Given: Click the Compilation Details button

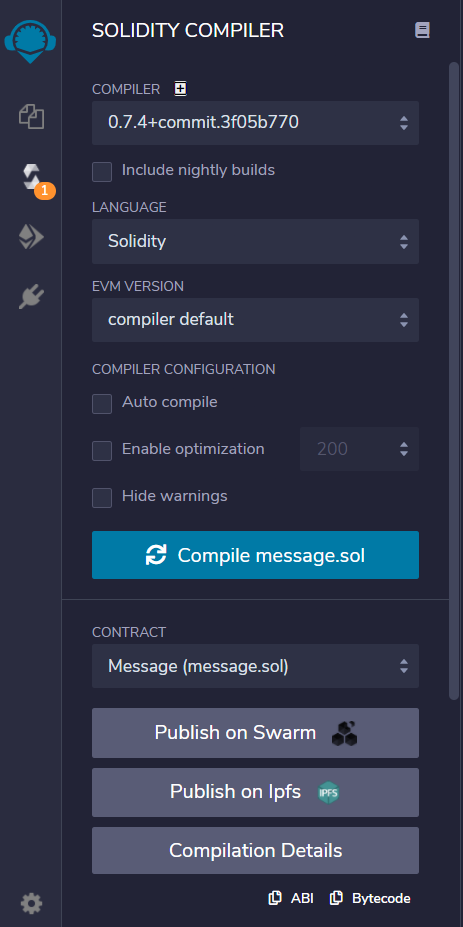Looking at the screenshot, I should (255, 851).
